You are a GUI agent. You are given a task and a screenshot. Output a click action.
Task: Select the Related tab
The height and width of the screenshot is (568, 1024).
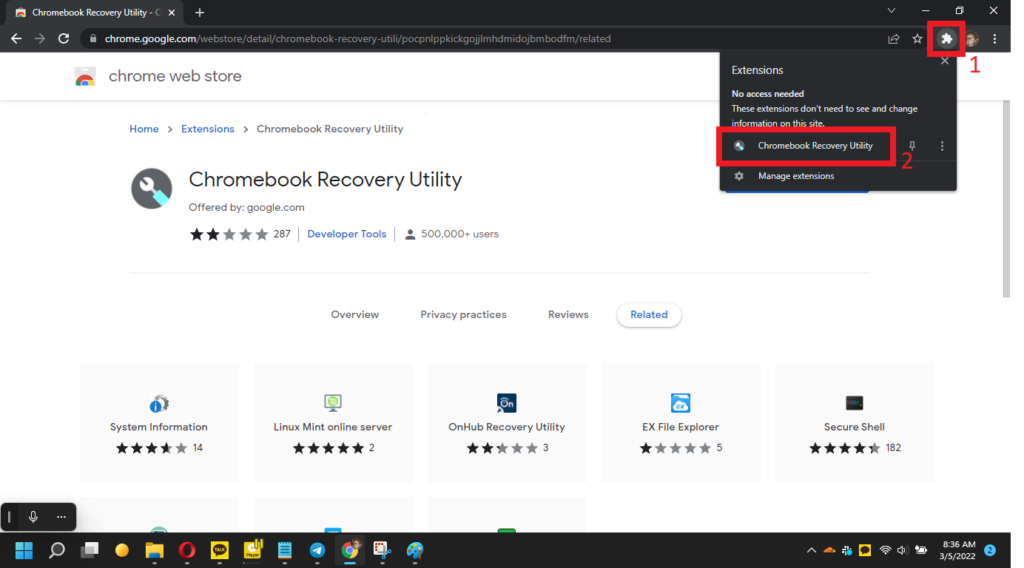click(x=649, y=315)
